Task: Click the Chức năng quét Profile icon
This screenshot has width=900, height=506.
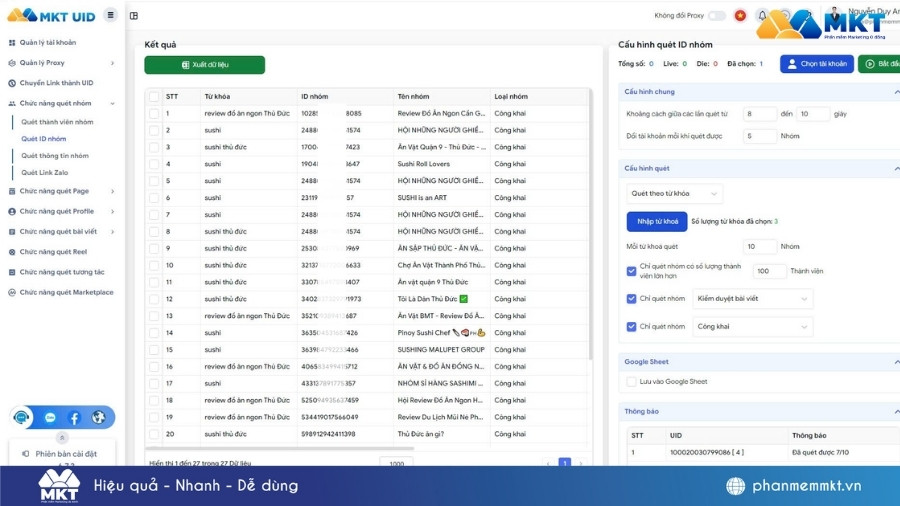Action: pos(12,212)
